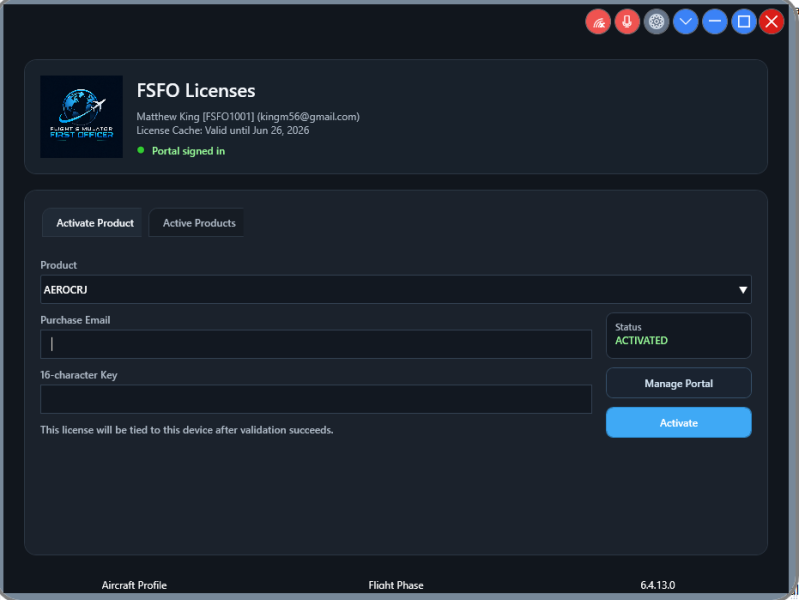Maximize the window with the blue square button

[743, 22]
